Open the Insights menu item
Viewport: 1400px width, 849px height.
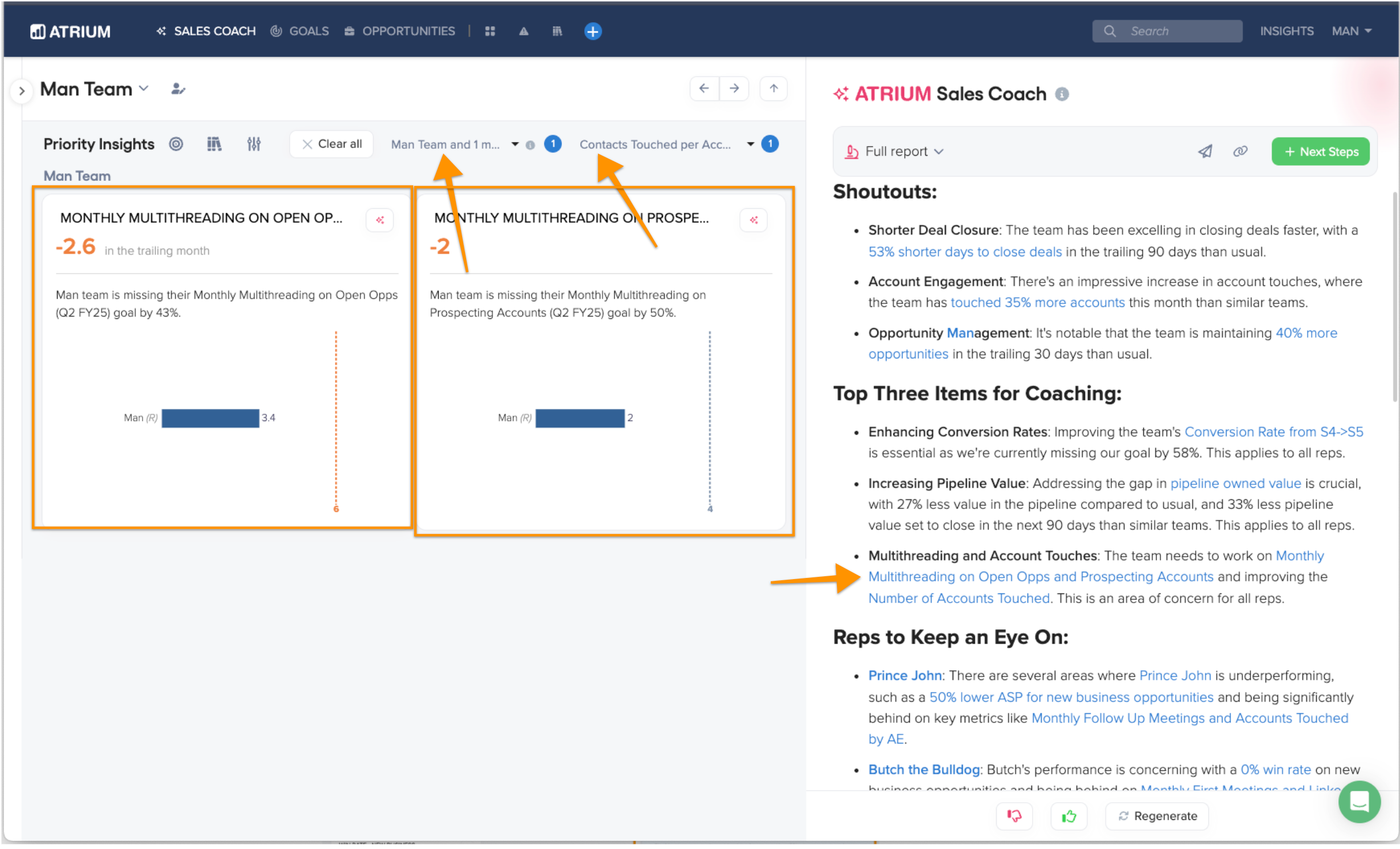tap(1286, 31)
